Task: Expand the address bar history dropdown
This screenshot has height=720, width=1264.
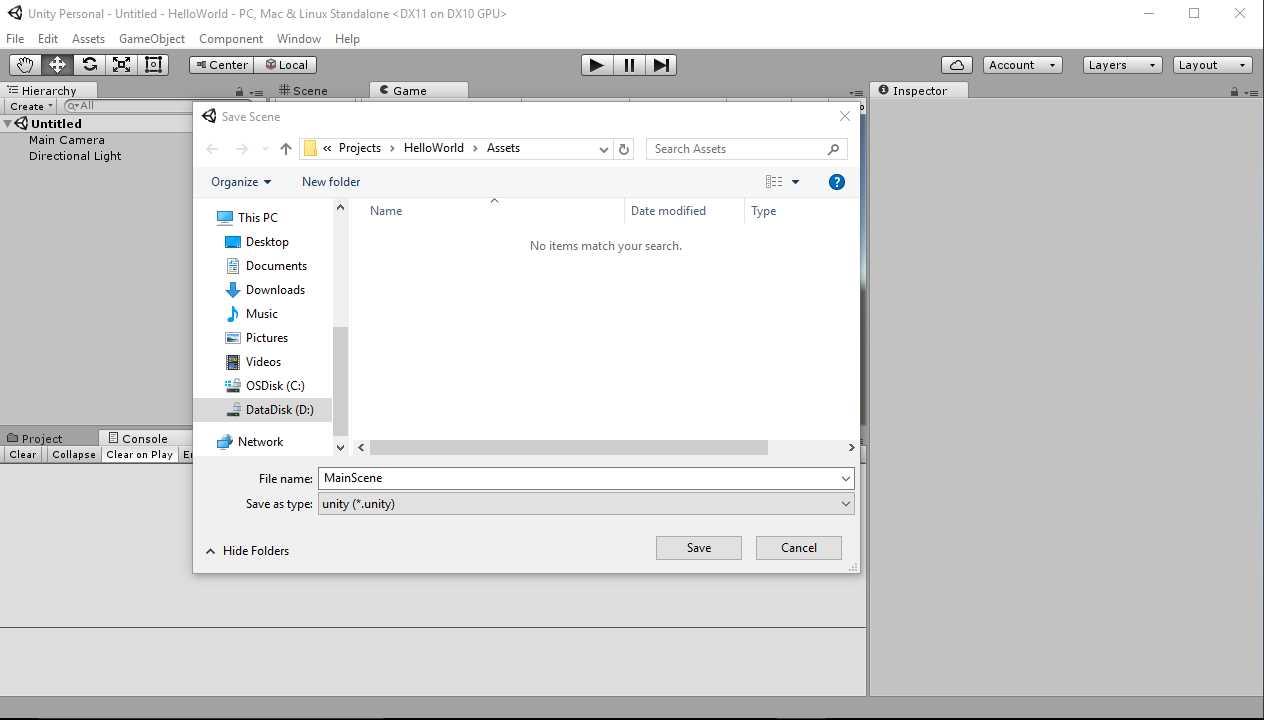Action: point(604,149)
